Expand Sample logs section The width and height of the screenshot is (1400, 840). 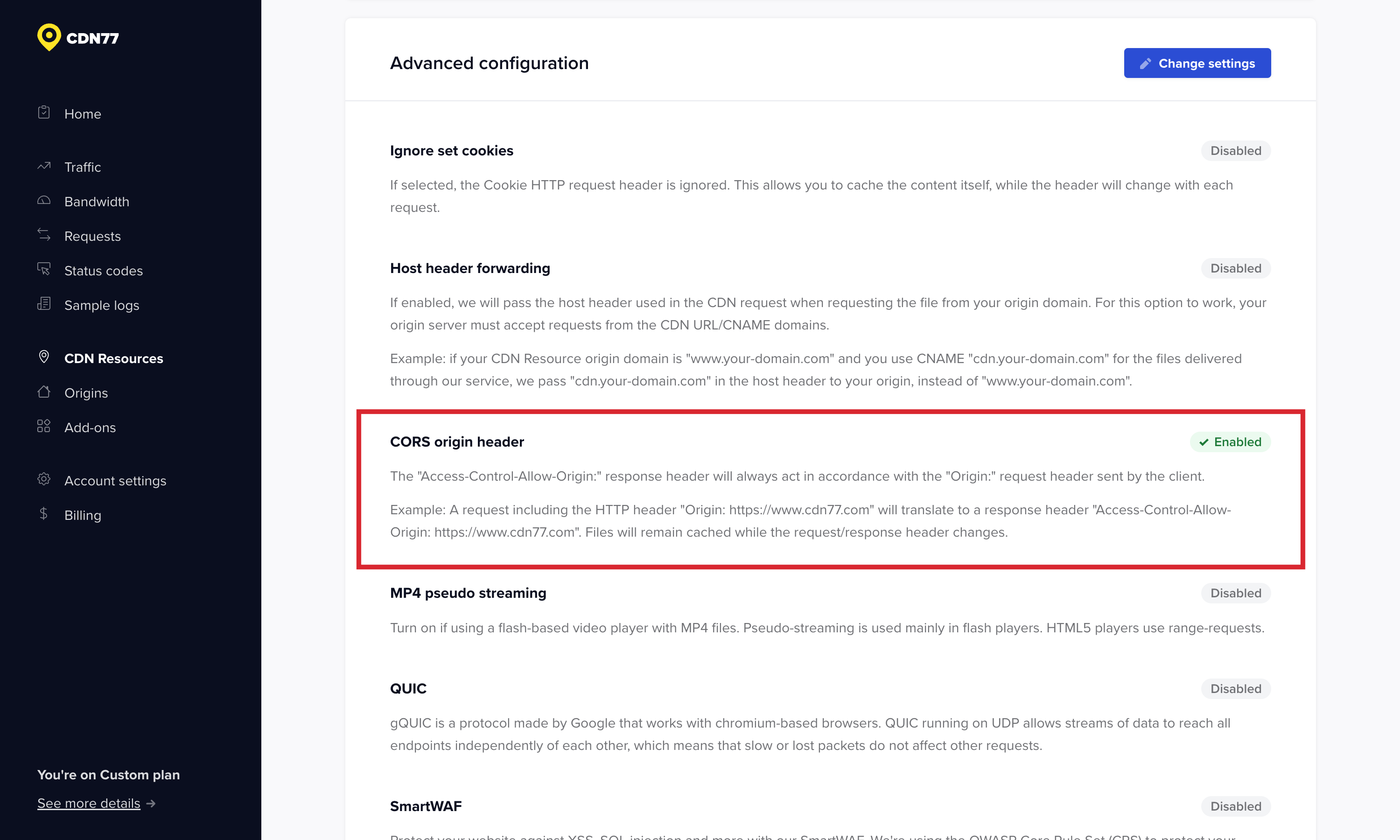(101, 305)
